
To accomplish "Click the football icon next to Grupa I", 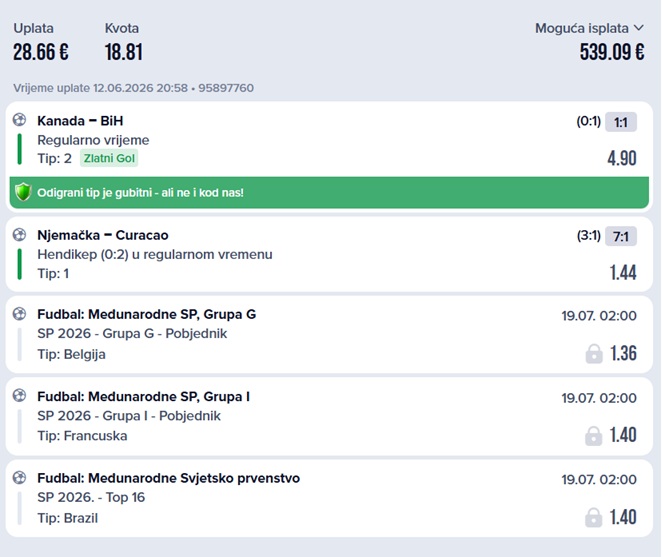I will click(x=19, y=396).
